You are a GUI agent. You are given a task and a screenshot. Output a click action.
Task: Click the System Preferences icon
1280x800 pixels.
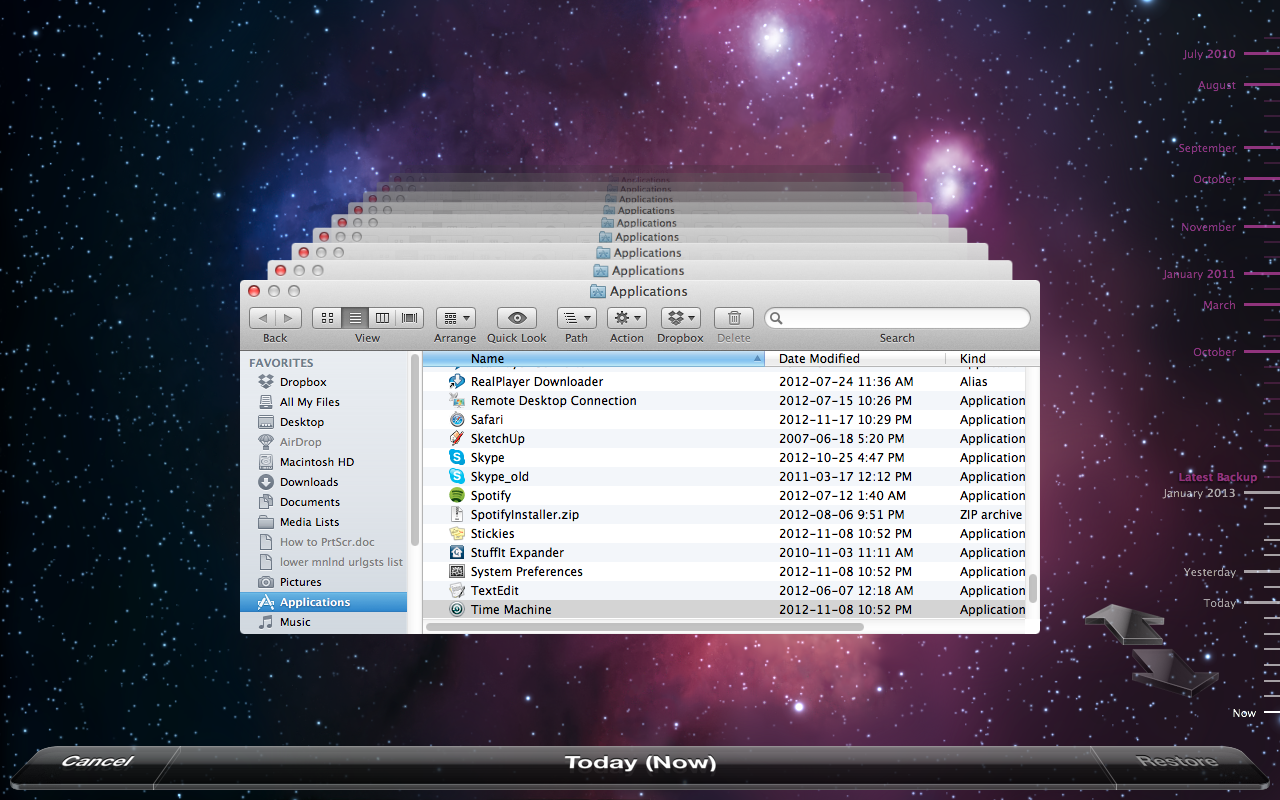(x=457, y=571)
